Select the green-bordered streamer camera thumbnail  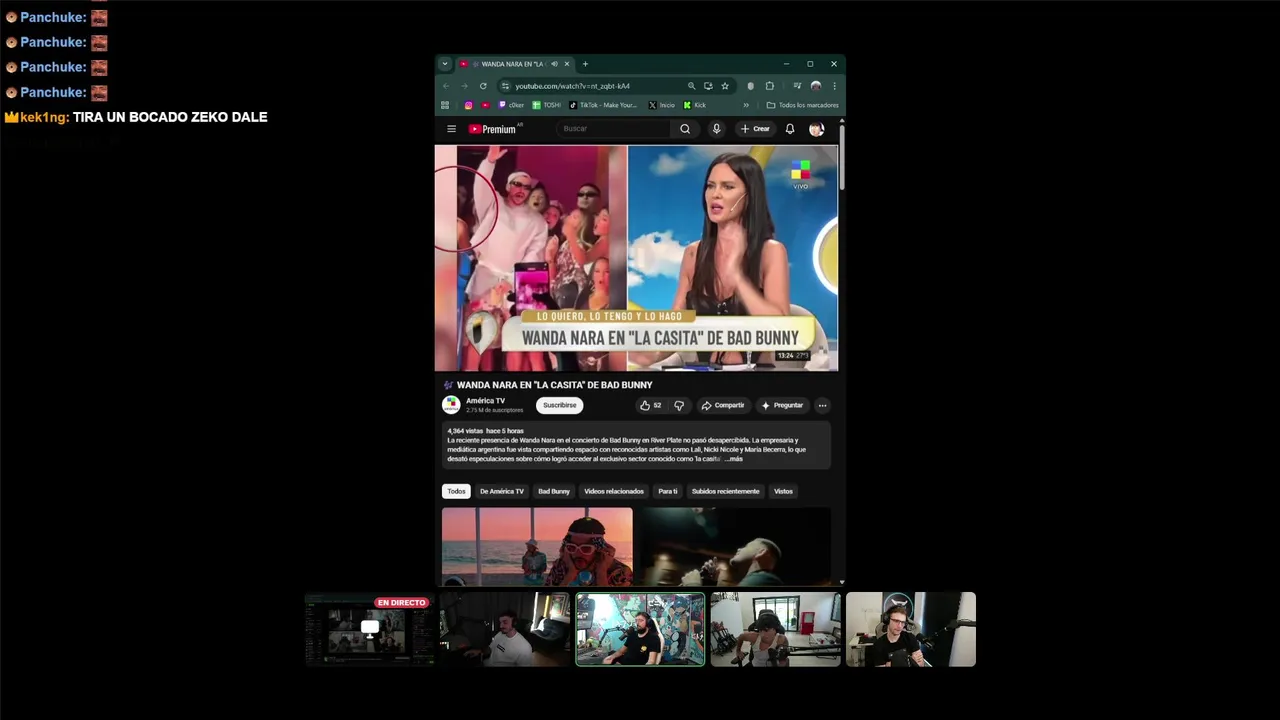[640, 630]
